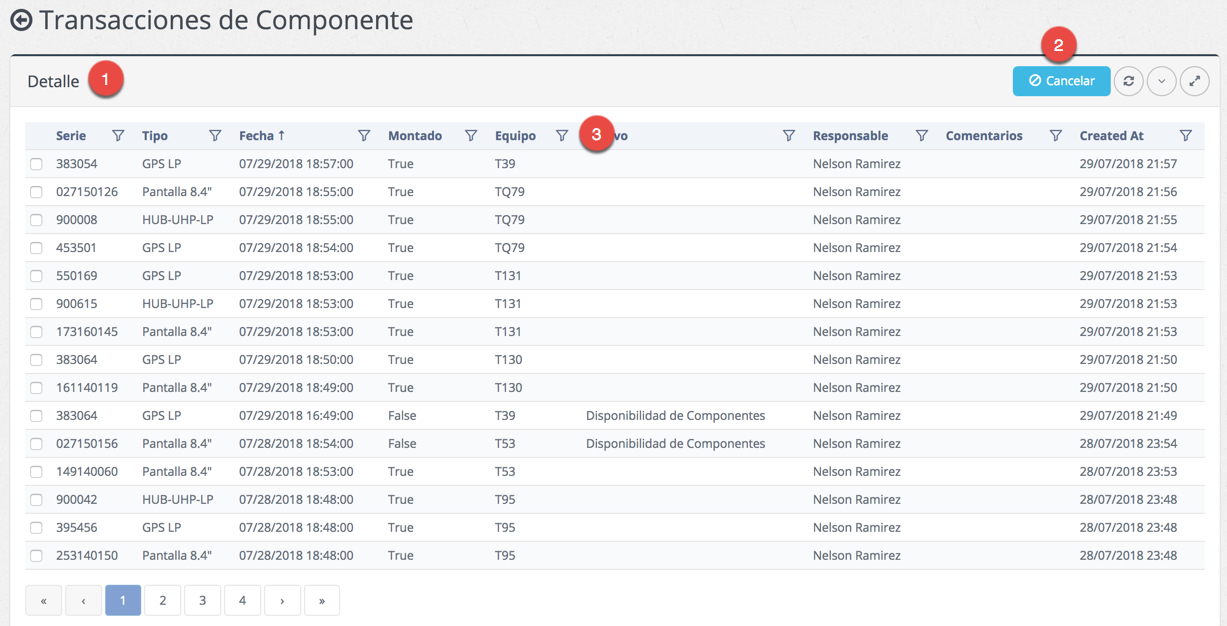Click the date 07/29/2018 18:50:00
Viewport: 1227px width, 626px height.
click(x=296, y=360)
